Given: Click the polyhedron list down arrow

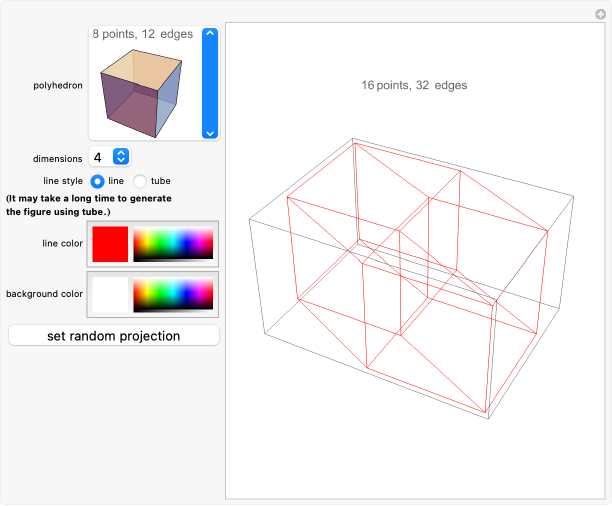Looking at the screenshot, I should coord(210,134).
